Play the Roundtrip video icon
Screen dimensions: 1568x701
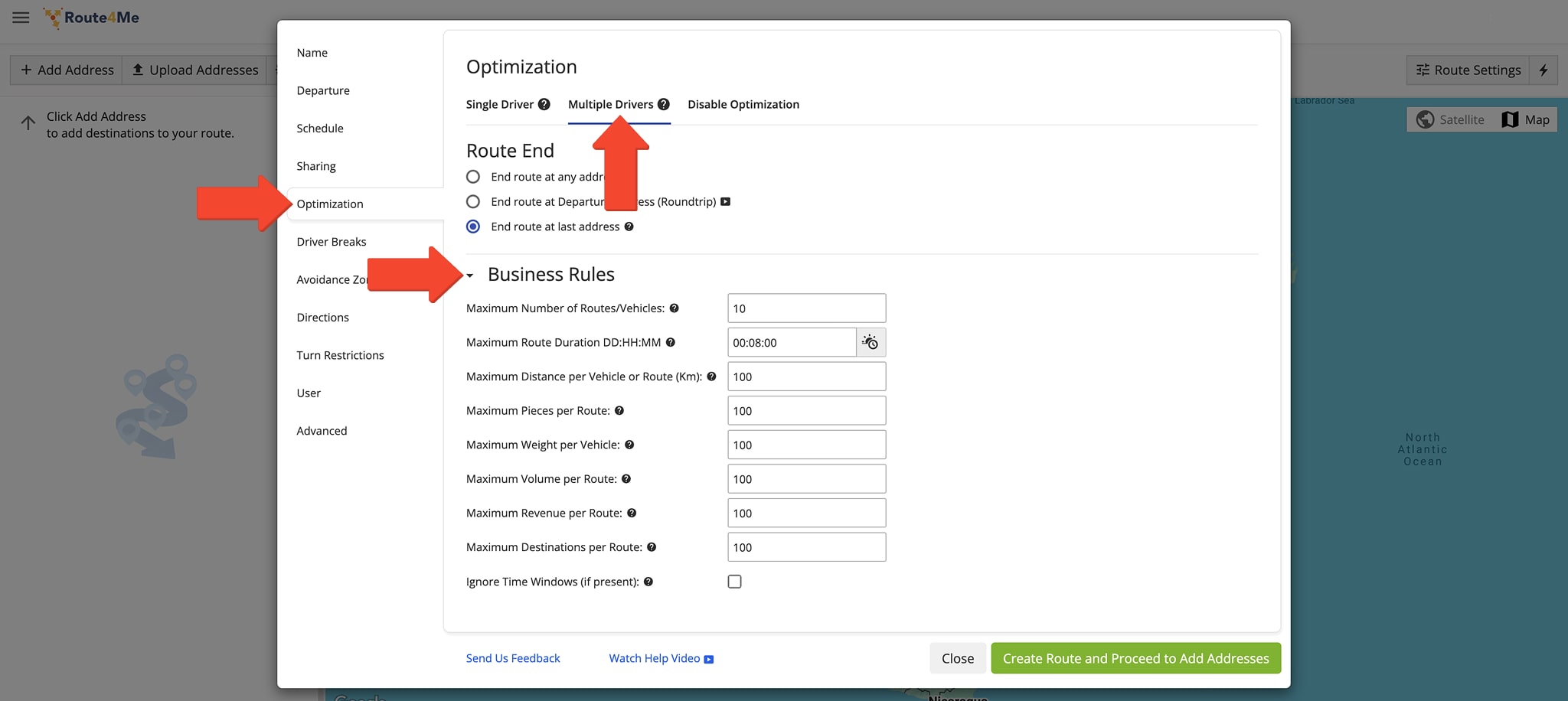(x=726, y=202)
